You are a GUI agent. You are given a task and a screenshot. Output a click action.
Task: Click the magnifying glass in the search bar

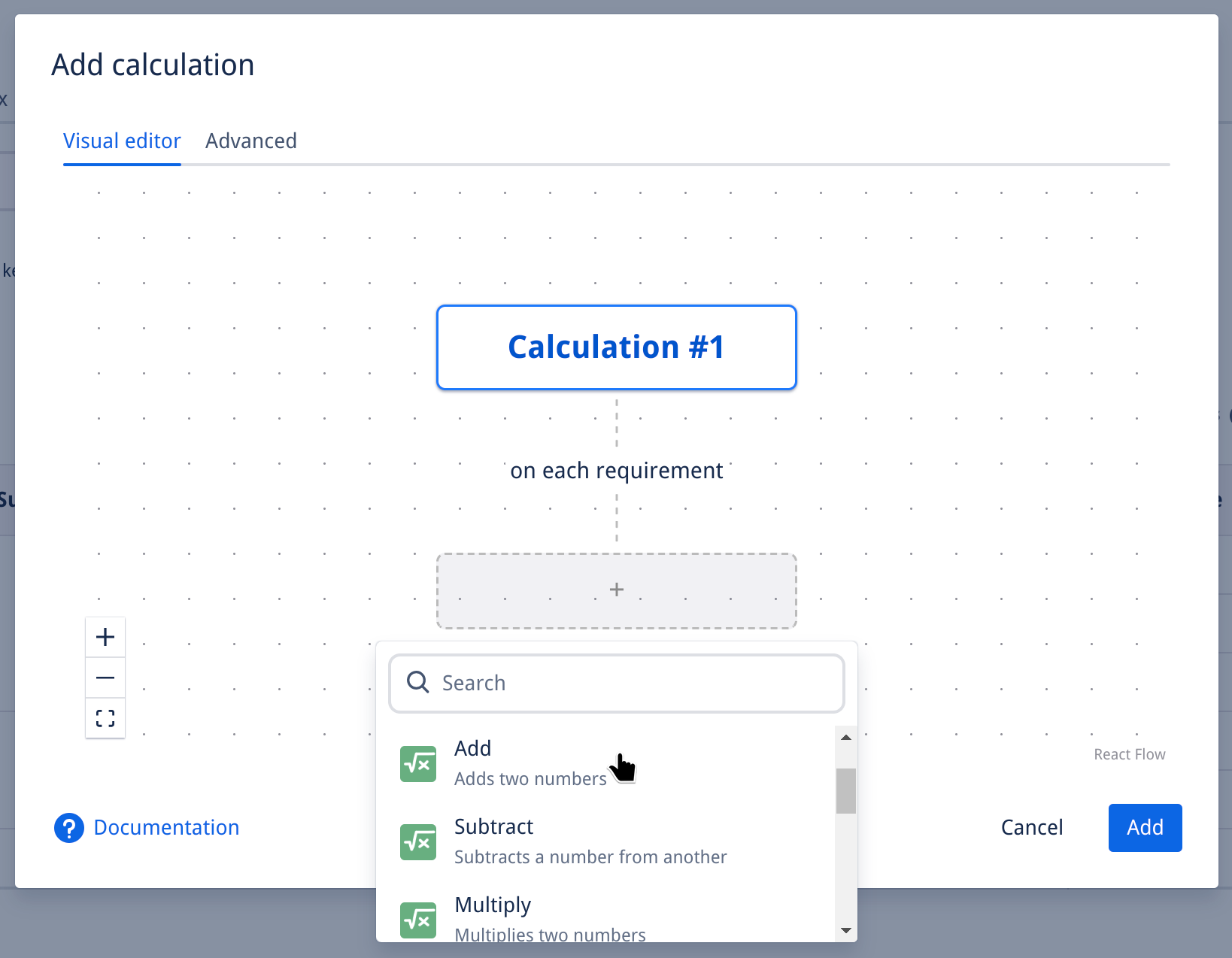417,682
